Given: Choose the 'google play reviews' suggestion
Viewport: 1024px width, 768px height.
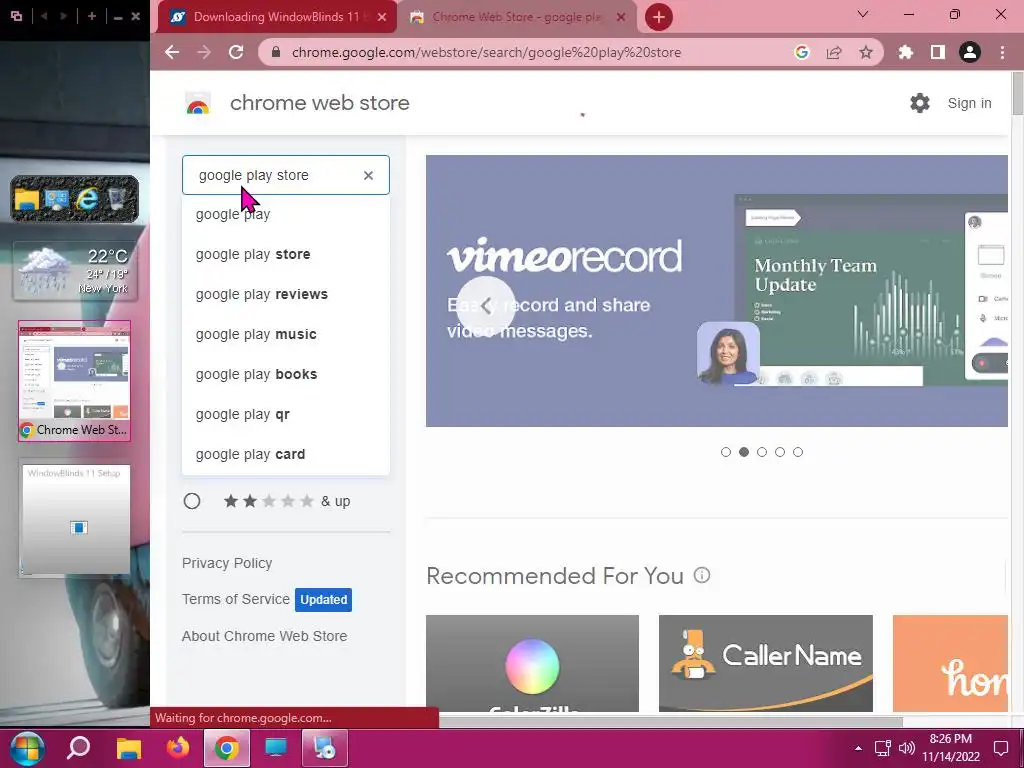Looking at the screenshot, I should point(286,294).
